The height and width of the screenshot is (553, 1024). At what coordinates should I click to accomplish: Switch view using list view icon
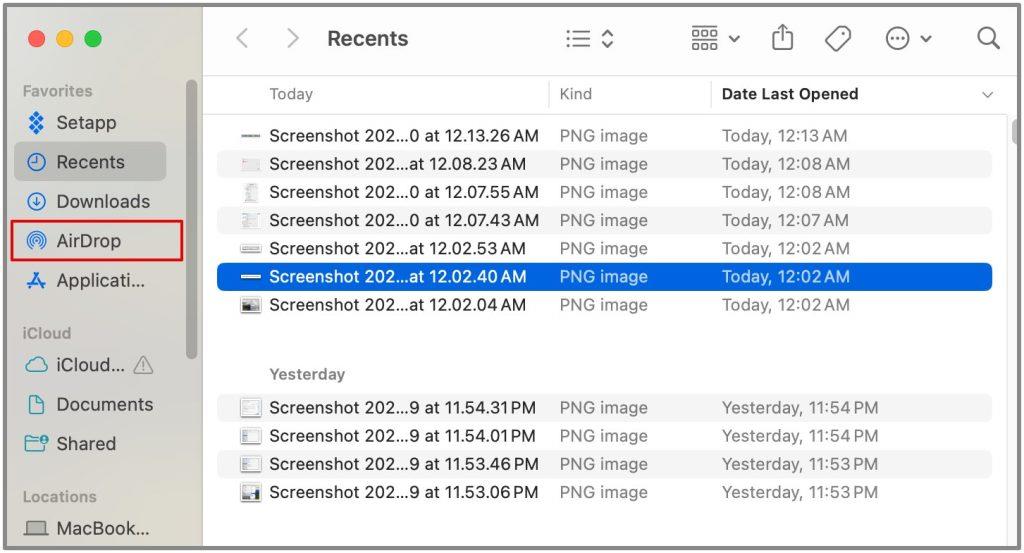[578, 39]
